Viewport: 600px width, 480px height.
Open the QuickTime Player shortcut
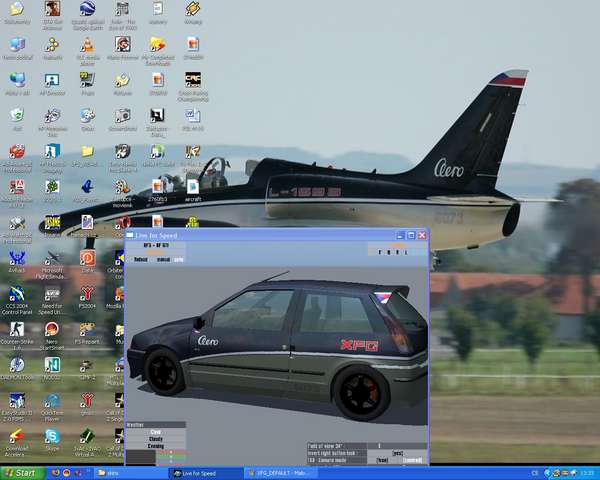click(52, 407)
